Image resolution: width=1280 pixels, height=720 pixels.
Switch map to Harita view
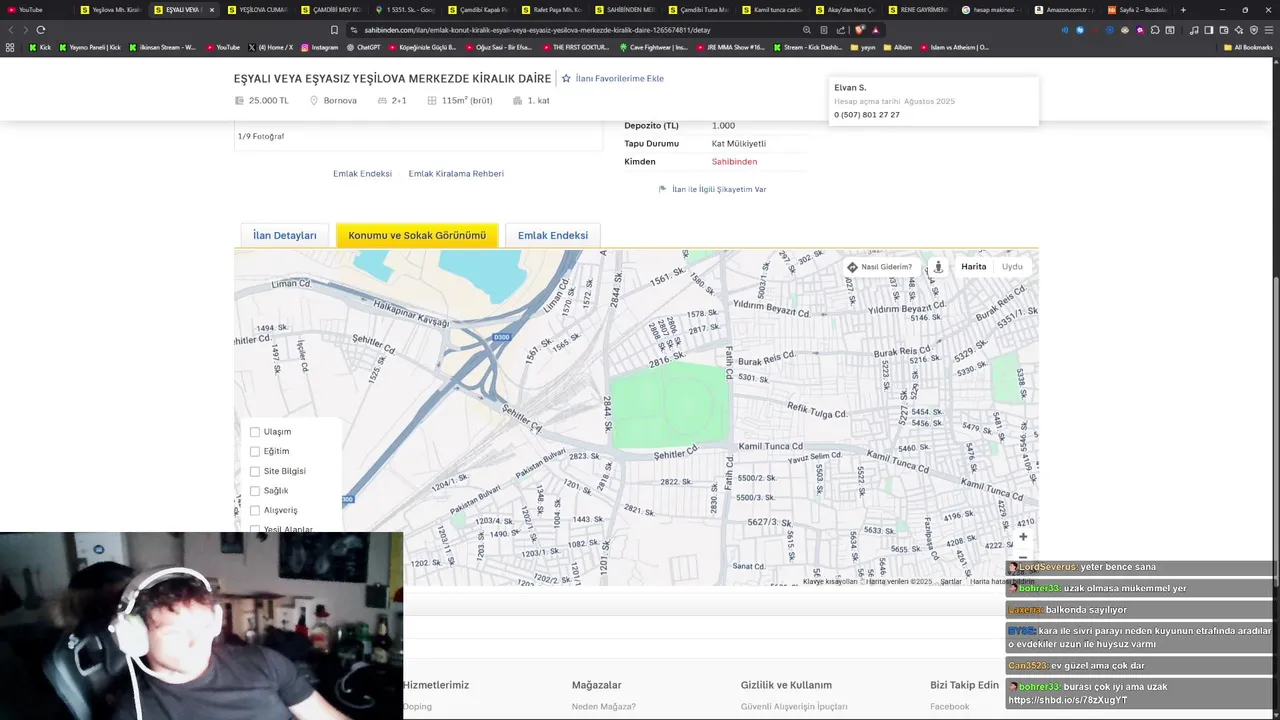[x=973, y=267]
